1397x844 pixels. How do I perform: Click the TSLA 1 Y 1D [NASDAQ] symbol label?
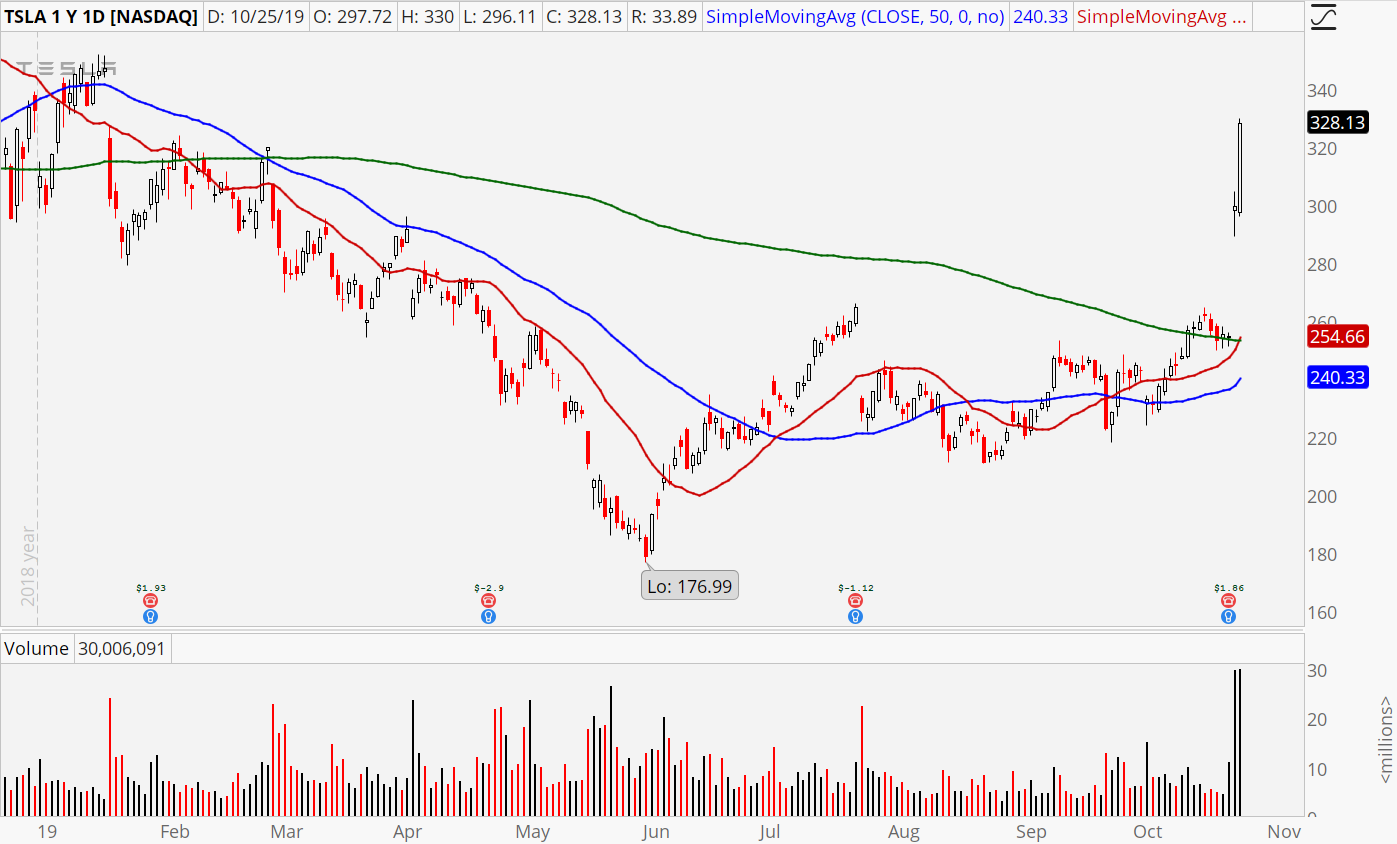tap(101, 16)
